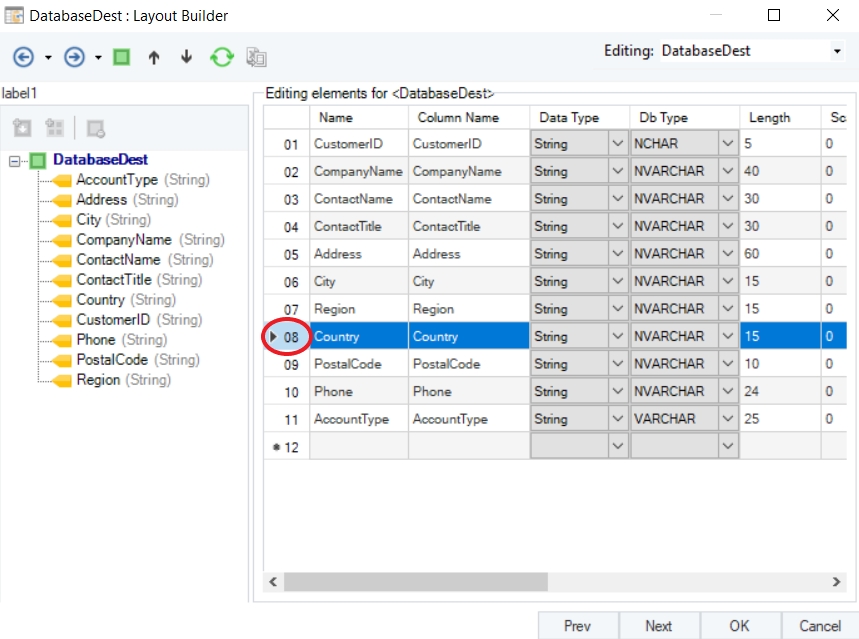Click the blue forward arrow toolbar icon

pos(74,57)
